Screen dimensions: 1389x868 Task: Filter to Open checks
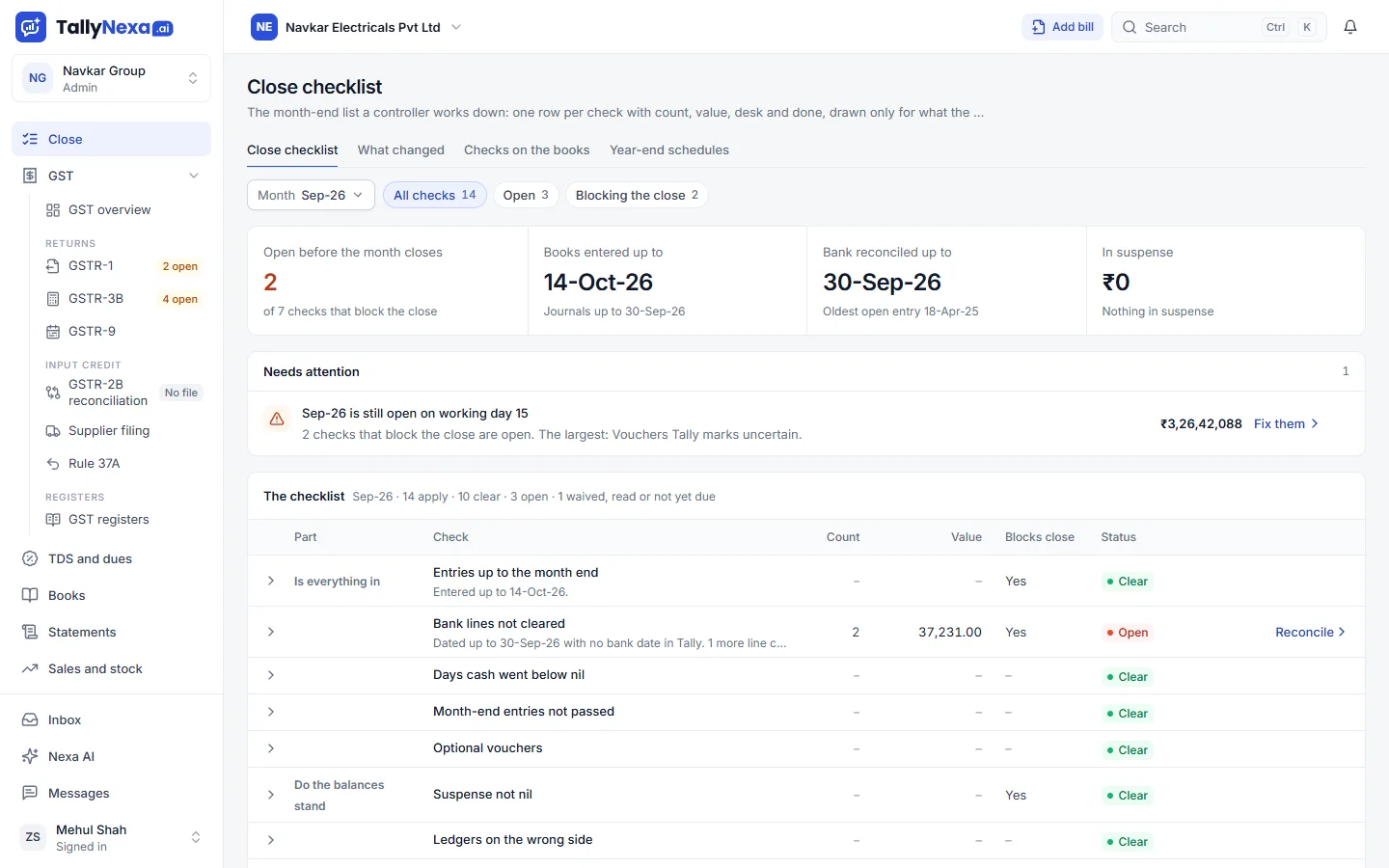tap(526, 195)
